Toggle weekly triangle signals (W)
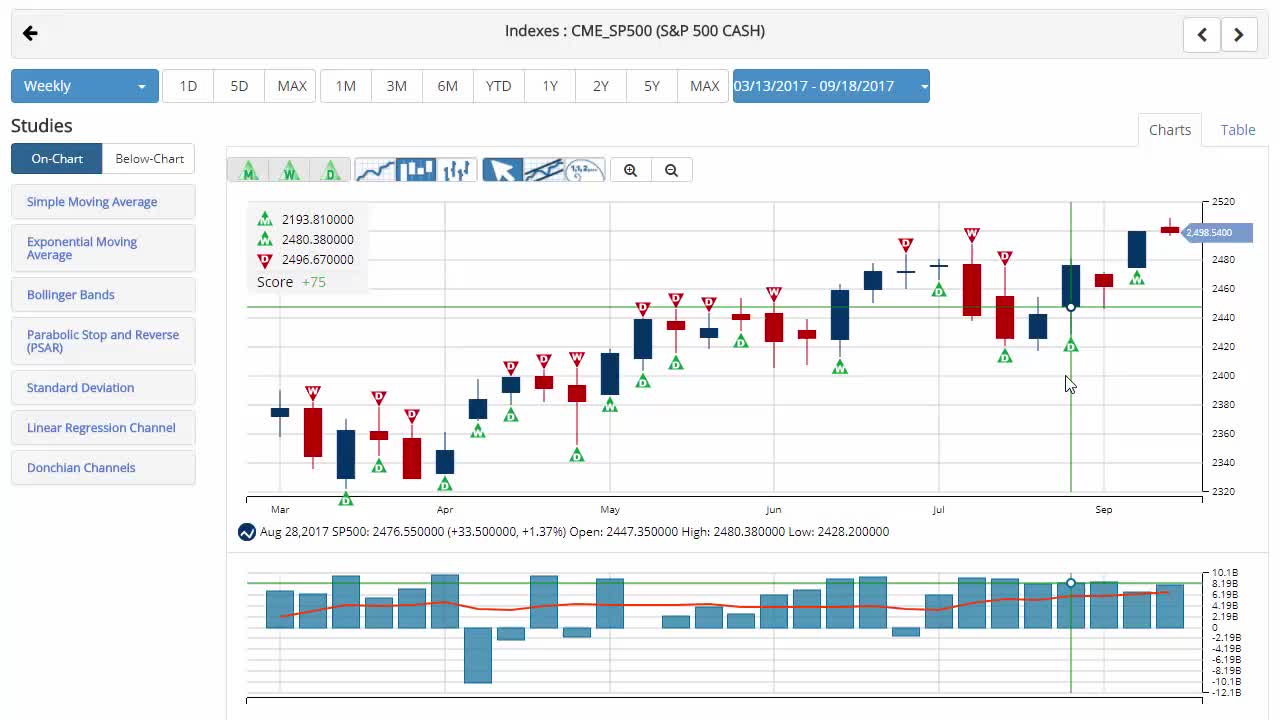This screenshot has height=720, width=1280. pos(290,170)
